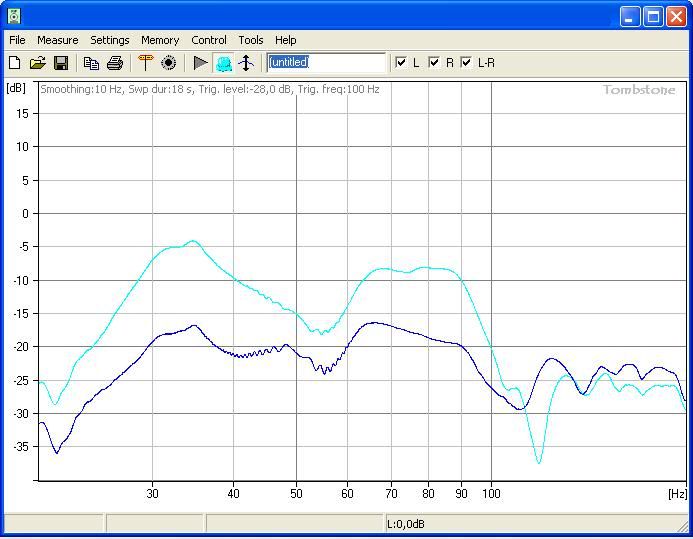Uncheck the L channel checkbox

[x=402, y=63]
